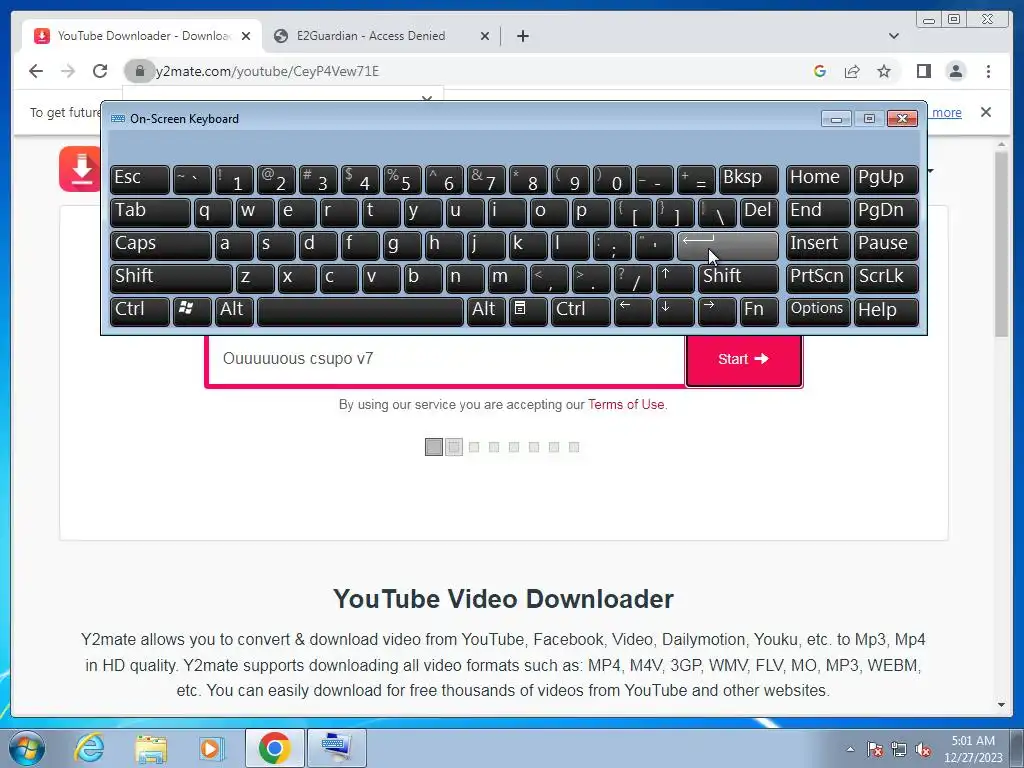1024x768 pixels.
Task: Tap the Tab key
Action: point(150,212)
